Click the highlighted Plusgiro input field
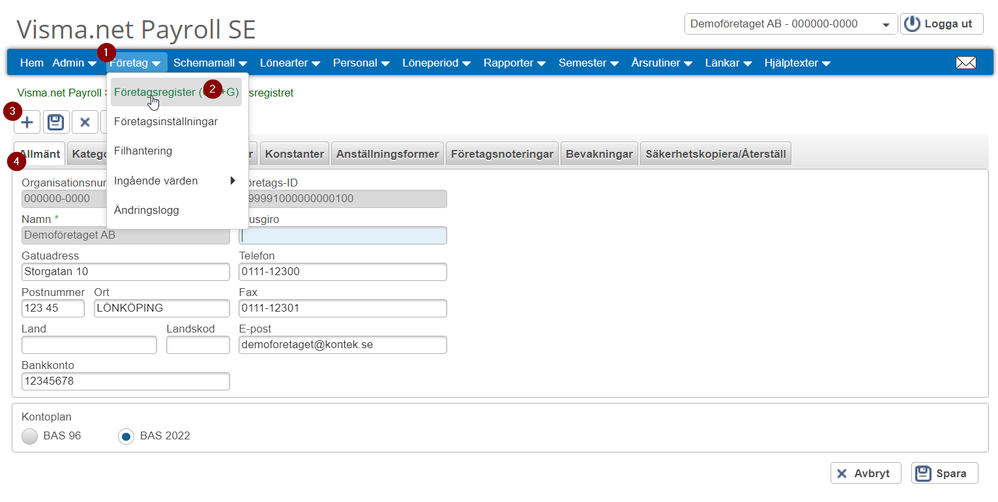This screenshot has height=502, width=998. tap(342, 235)
